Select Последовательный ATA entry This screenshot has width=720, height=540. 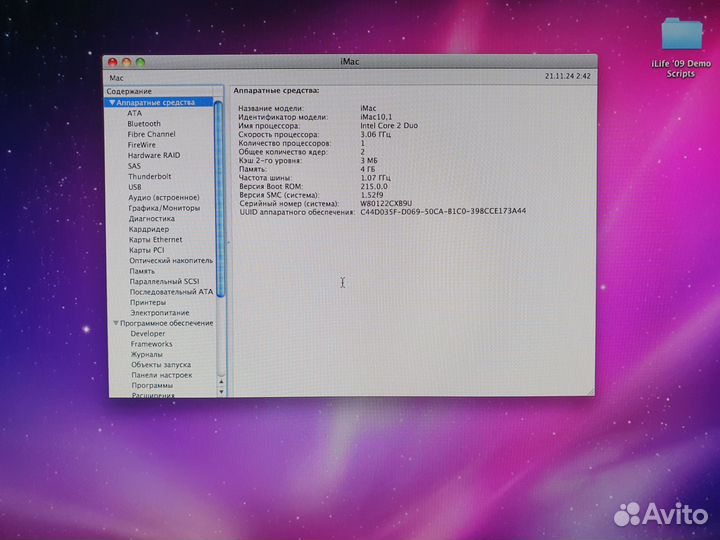(x=171, y=292)
